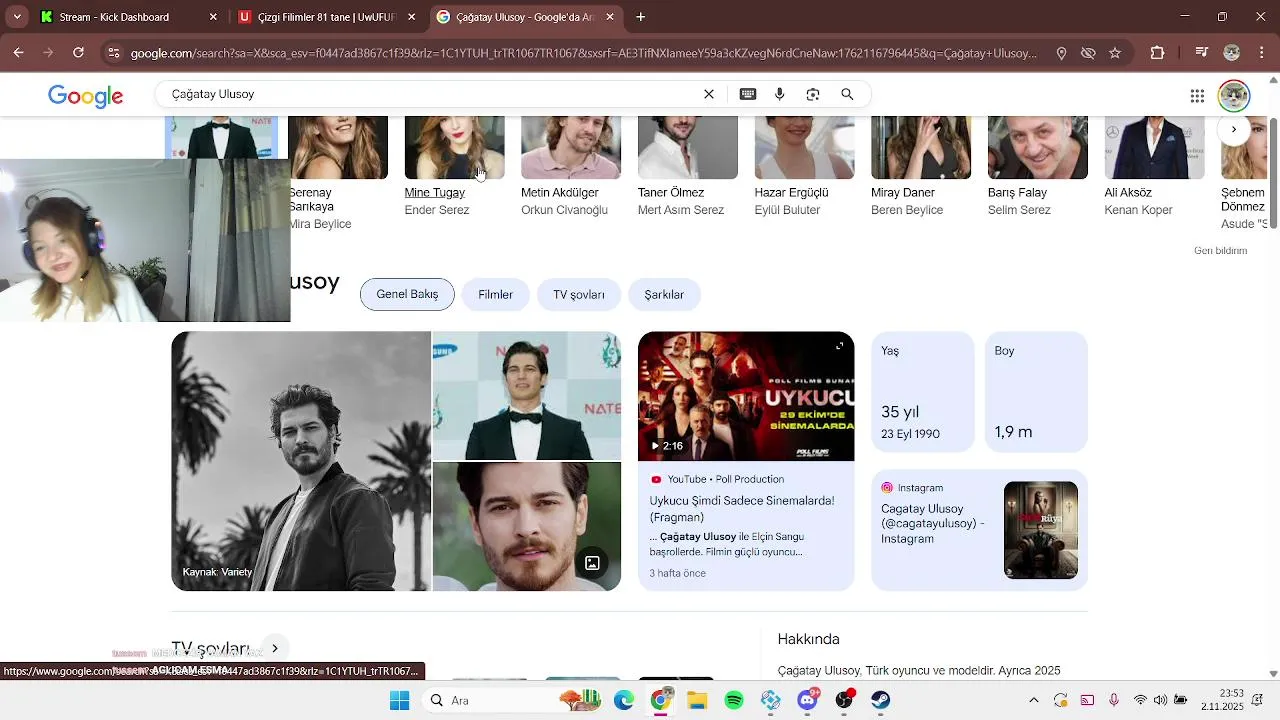
Task: Open Uykucu YouTube trailer title
Action: pos(742,509)
